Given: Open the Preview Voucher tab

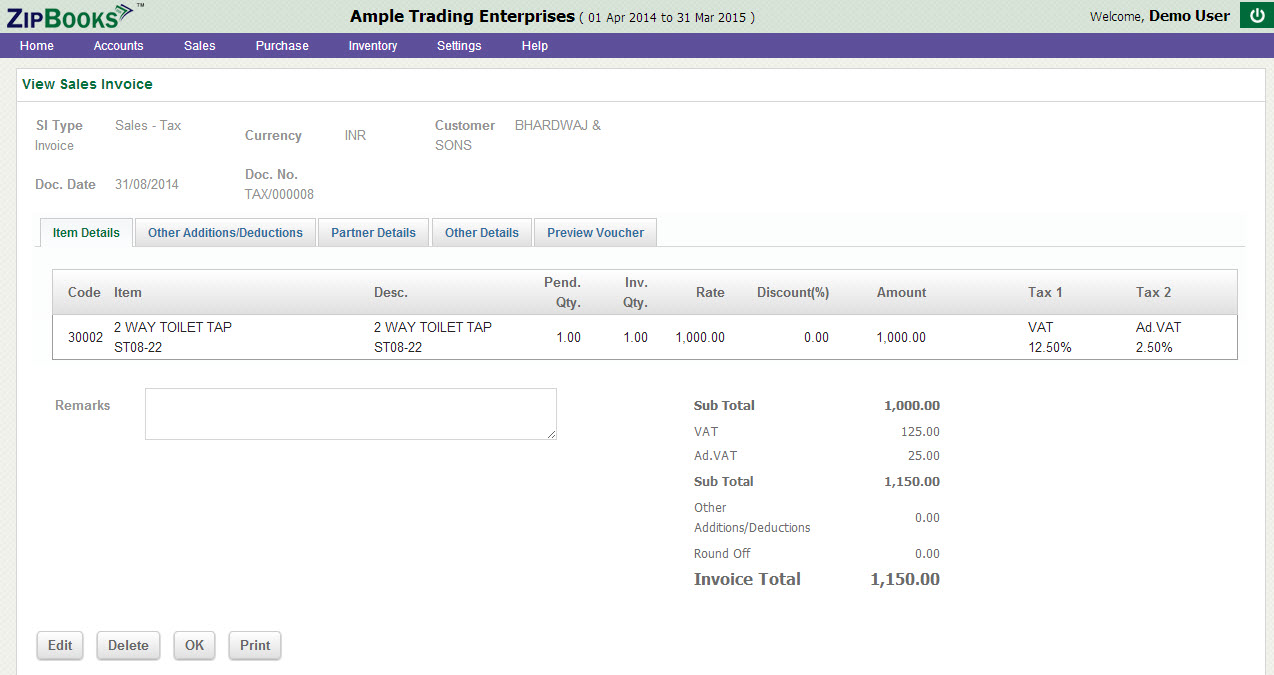Looking at the screenshot, I should click(595, 233).
